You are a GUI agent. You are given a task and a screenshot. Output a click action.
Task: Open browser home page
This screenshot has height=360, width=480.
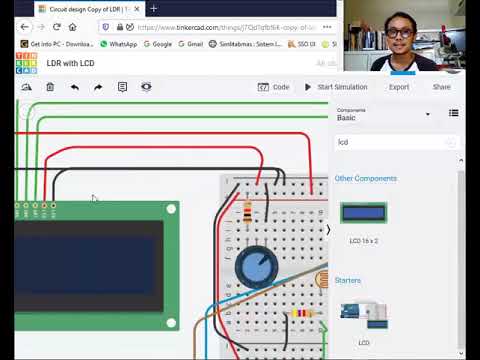coord(72,27)
